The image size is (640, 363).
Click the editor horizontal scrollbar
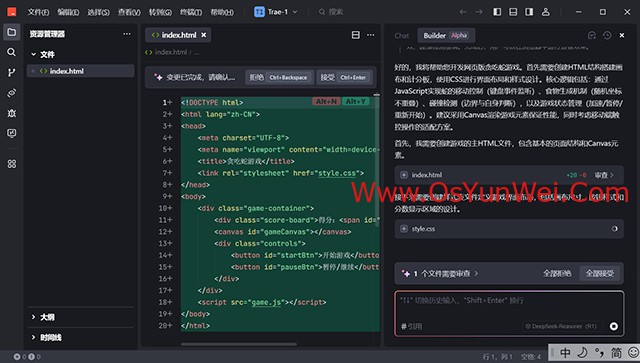[239, 344]
